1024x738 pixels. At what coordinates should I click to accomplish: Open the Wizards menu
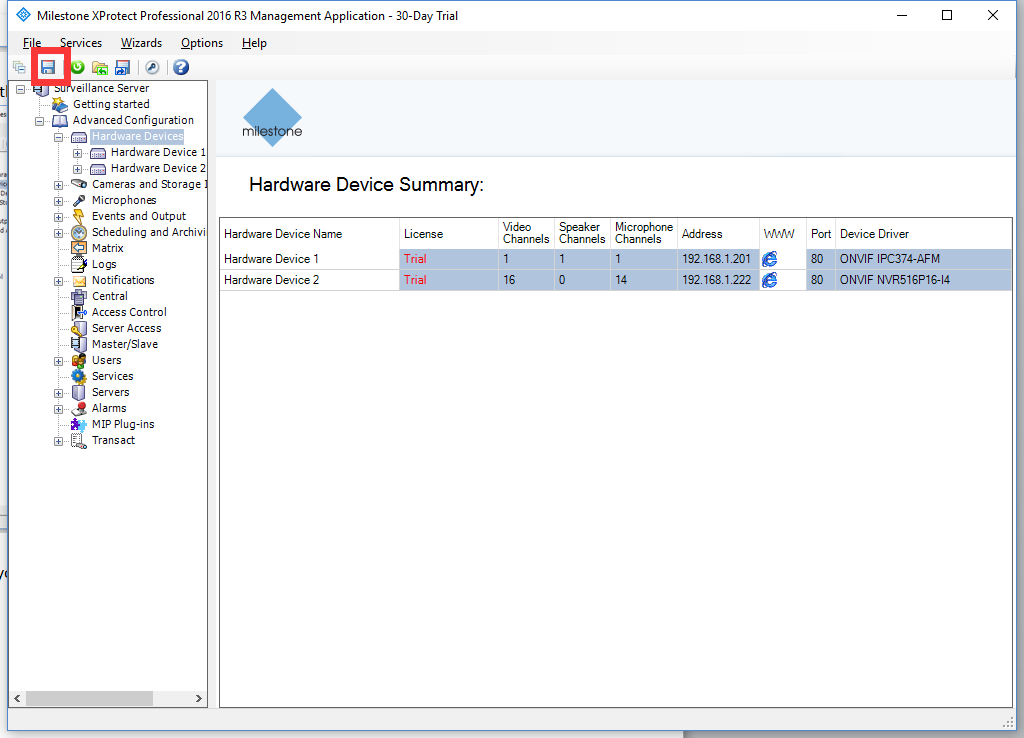(x=141, y=43)
